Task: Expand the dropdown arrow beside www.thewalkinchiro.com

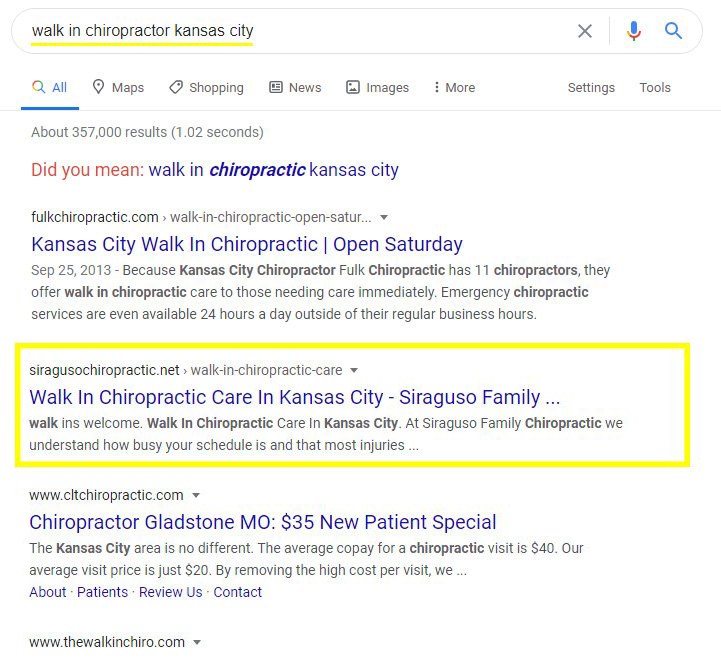Action: [197, 642]
